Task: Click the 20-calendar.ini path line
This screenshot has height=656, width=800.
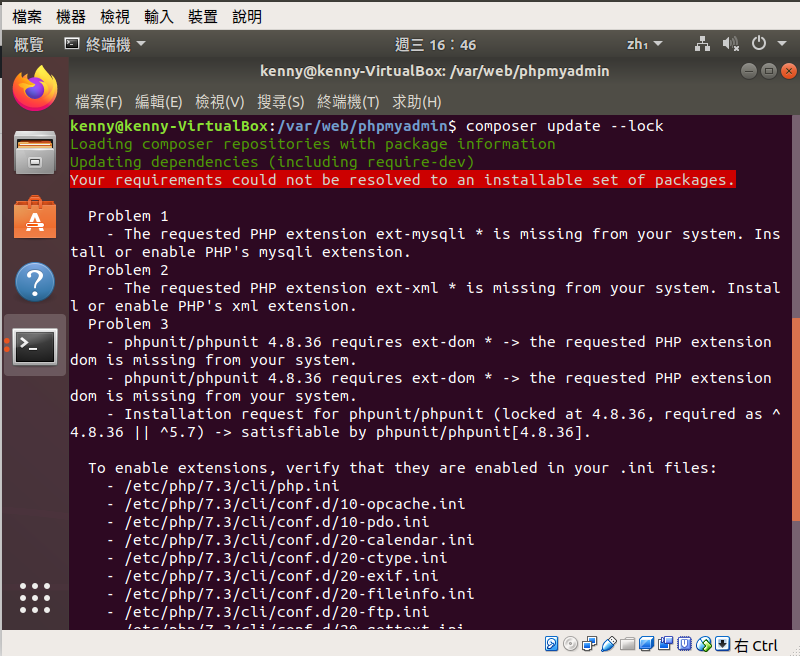Action: coord(290,540)
